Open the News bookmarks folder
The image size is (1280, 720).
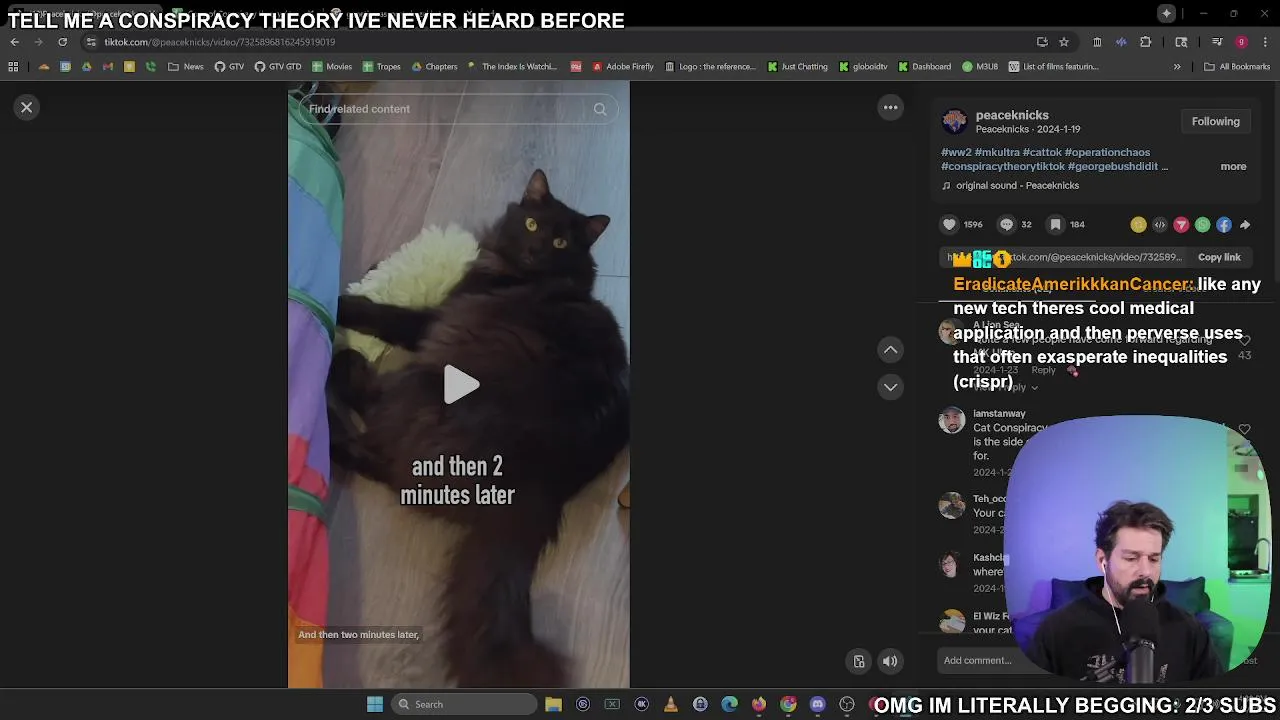pos(186,67)
